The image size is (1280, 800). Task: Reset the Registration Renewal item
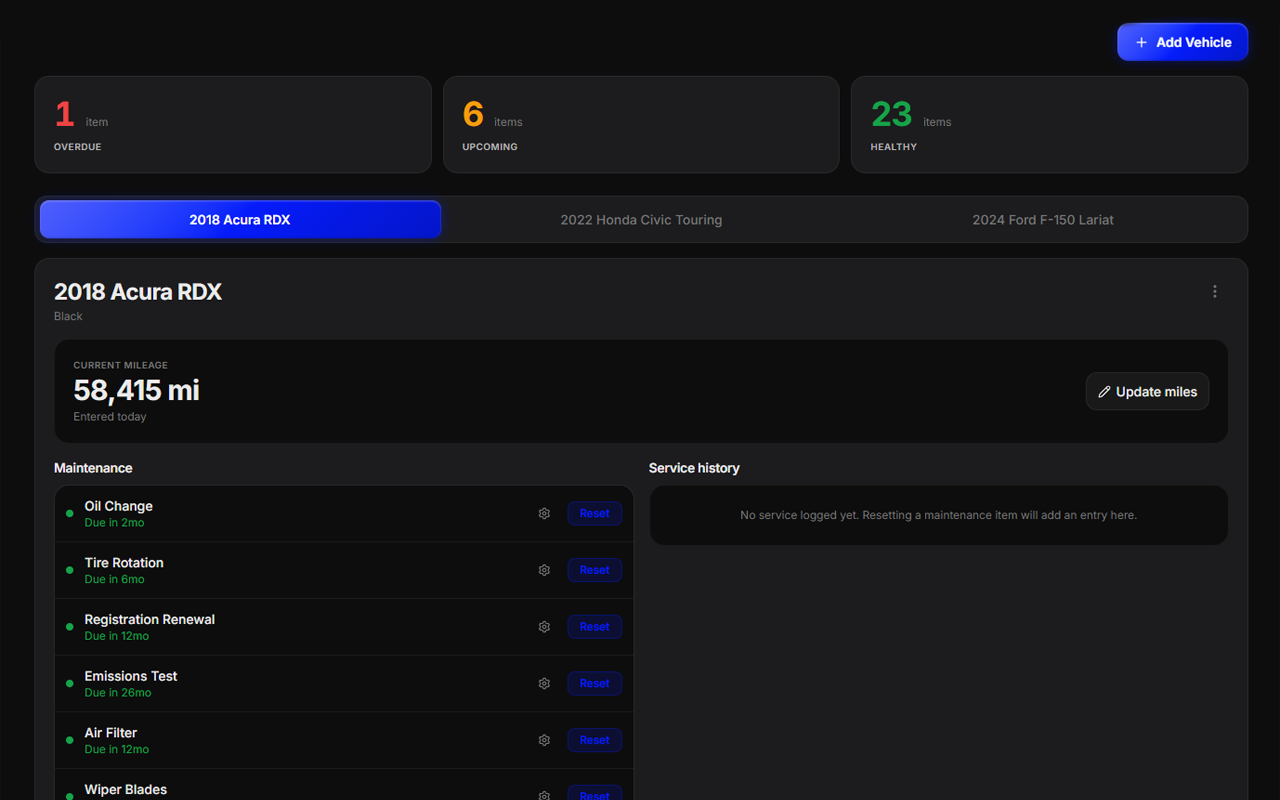click(x=595, y=627)
